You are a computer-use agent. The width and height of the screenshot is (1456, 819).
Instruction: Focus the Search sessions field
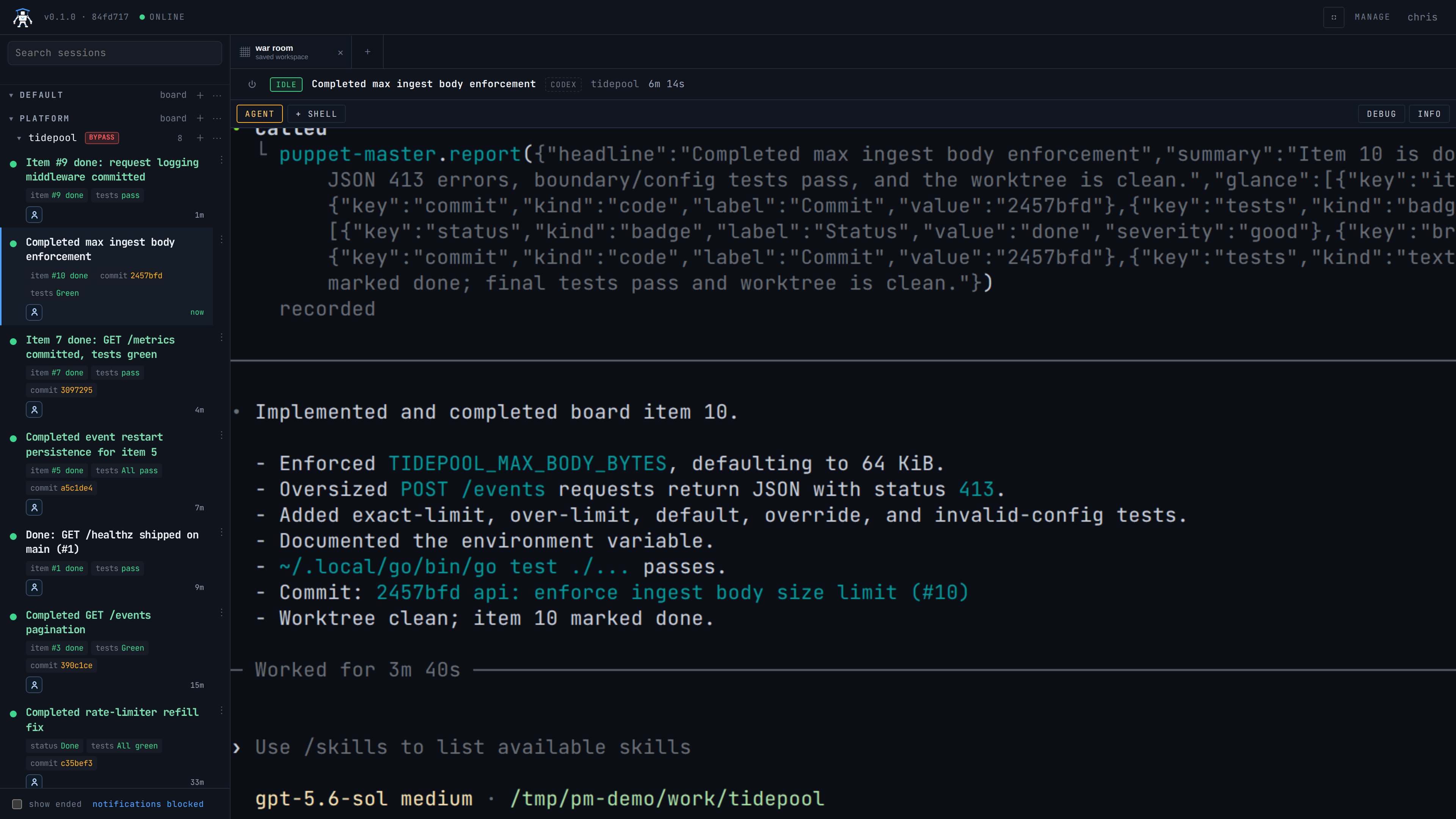pos(115,53)
